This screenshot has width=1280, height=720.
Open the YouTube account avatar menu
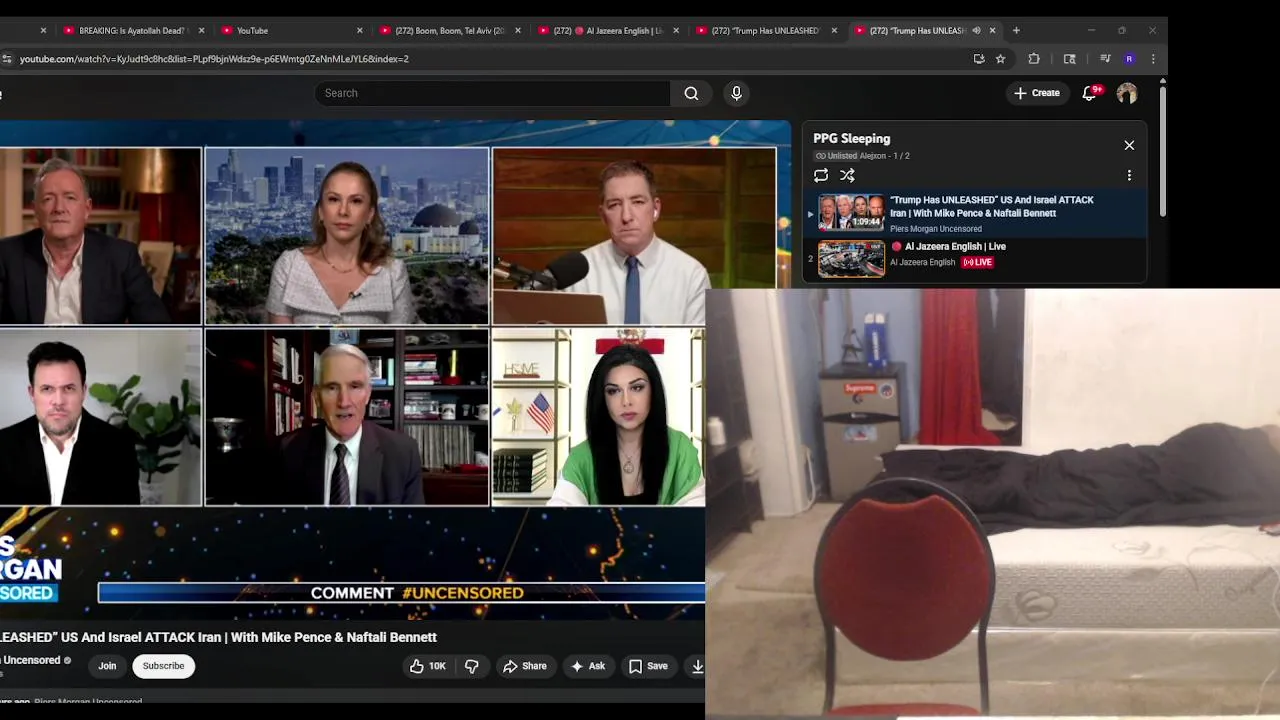tap(1127, 93)
